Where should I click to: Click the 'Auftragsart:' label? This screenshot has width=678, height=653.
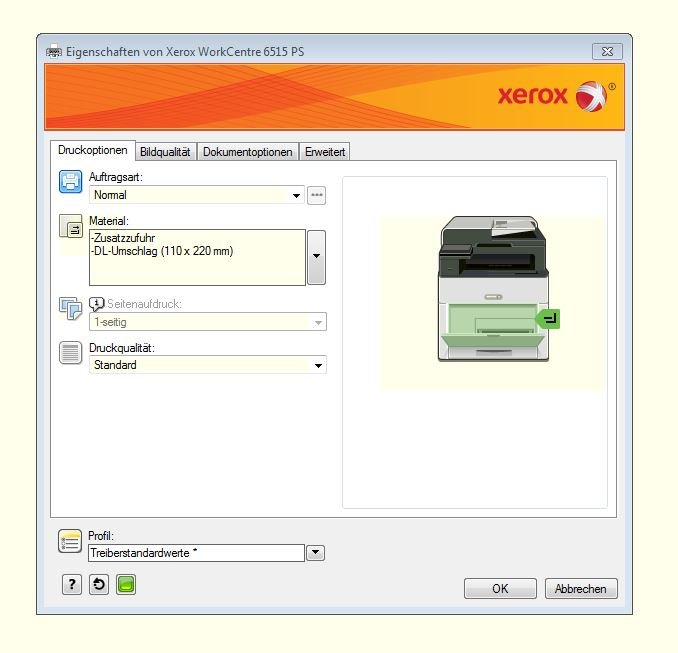(x=116, y=177)
